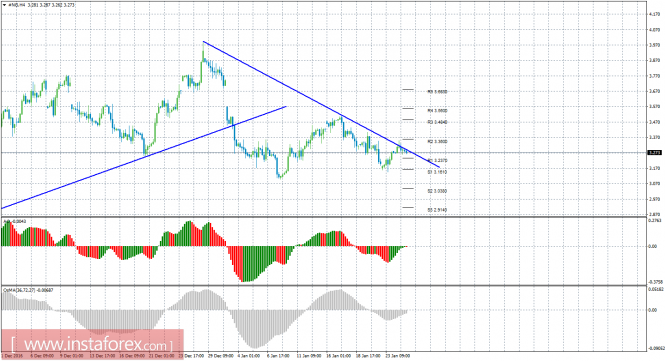Click the S1 3.1610 support level label
The height and width of the screenshot is (361, 665).
437,172
